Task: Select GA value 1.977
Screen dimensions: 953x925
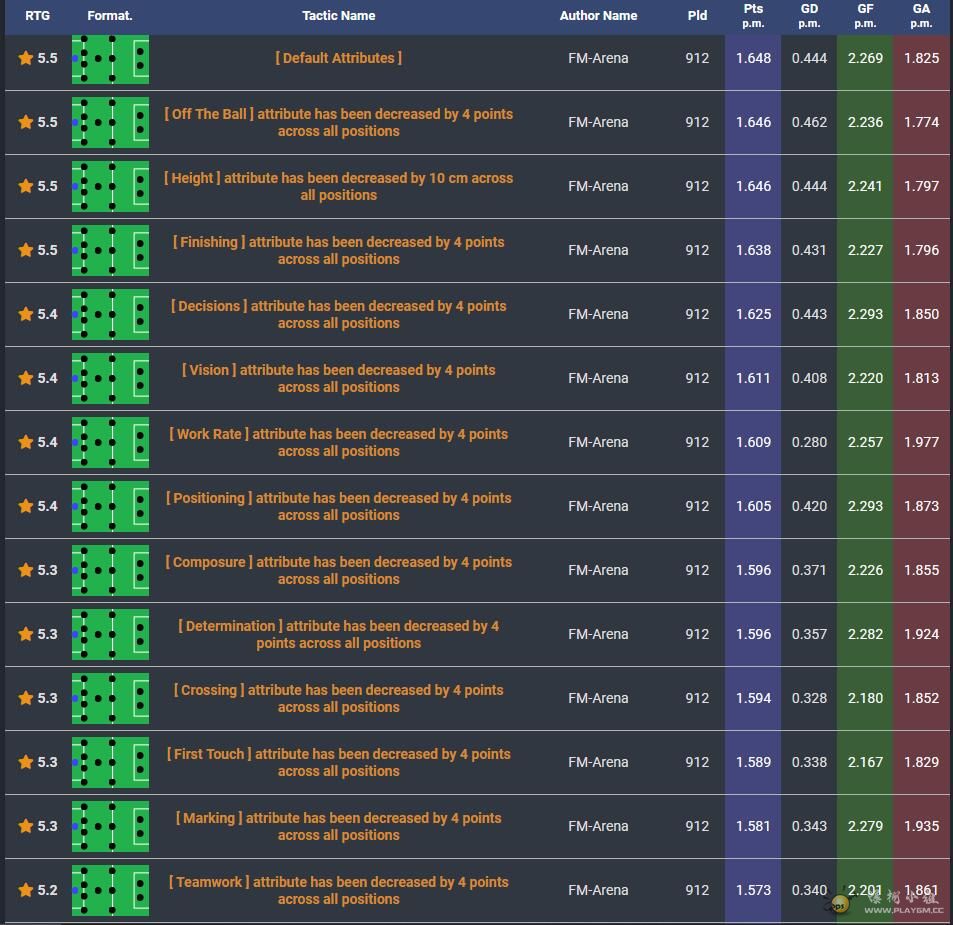Action: (x=921, y=442)
